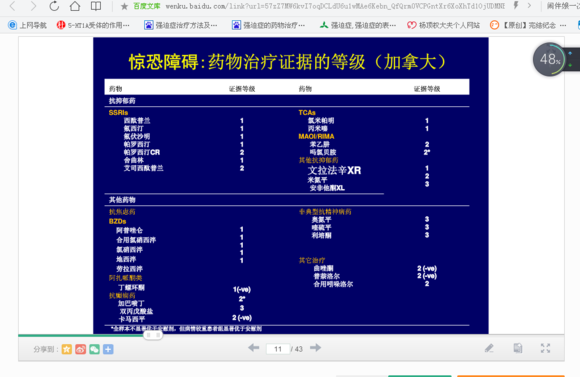Screen dimensions: 580x377
Task: Open more share options plus icon
Action: click(108, 349)
